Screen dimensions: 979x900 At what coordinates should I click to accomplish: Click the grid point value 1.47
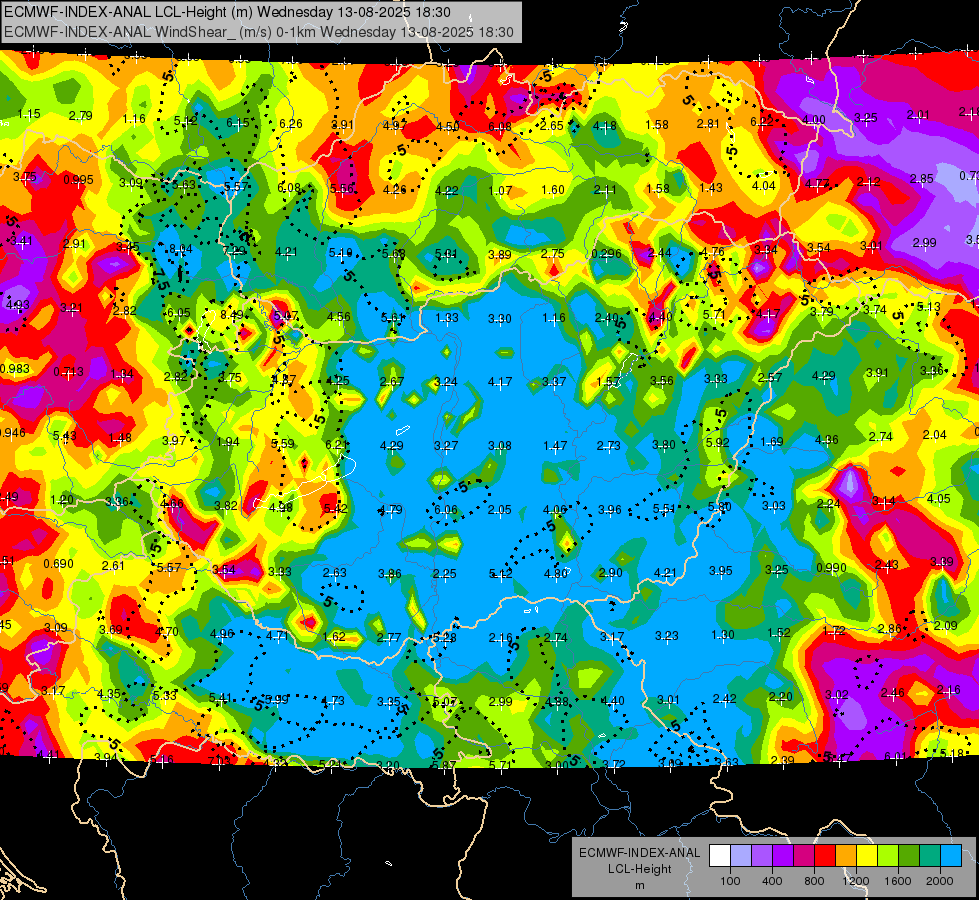pyautogui.click(x=555, y=446)
